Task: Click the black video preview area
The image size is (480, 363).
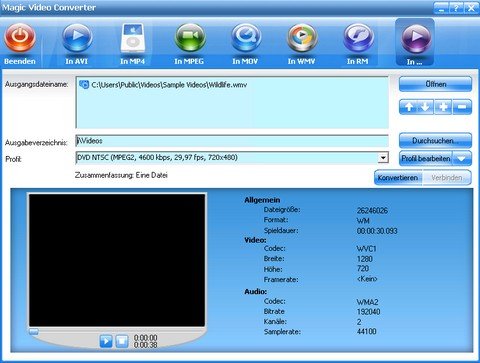Action: (x=117, y=260)
